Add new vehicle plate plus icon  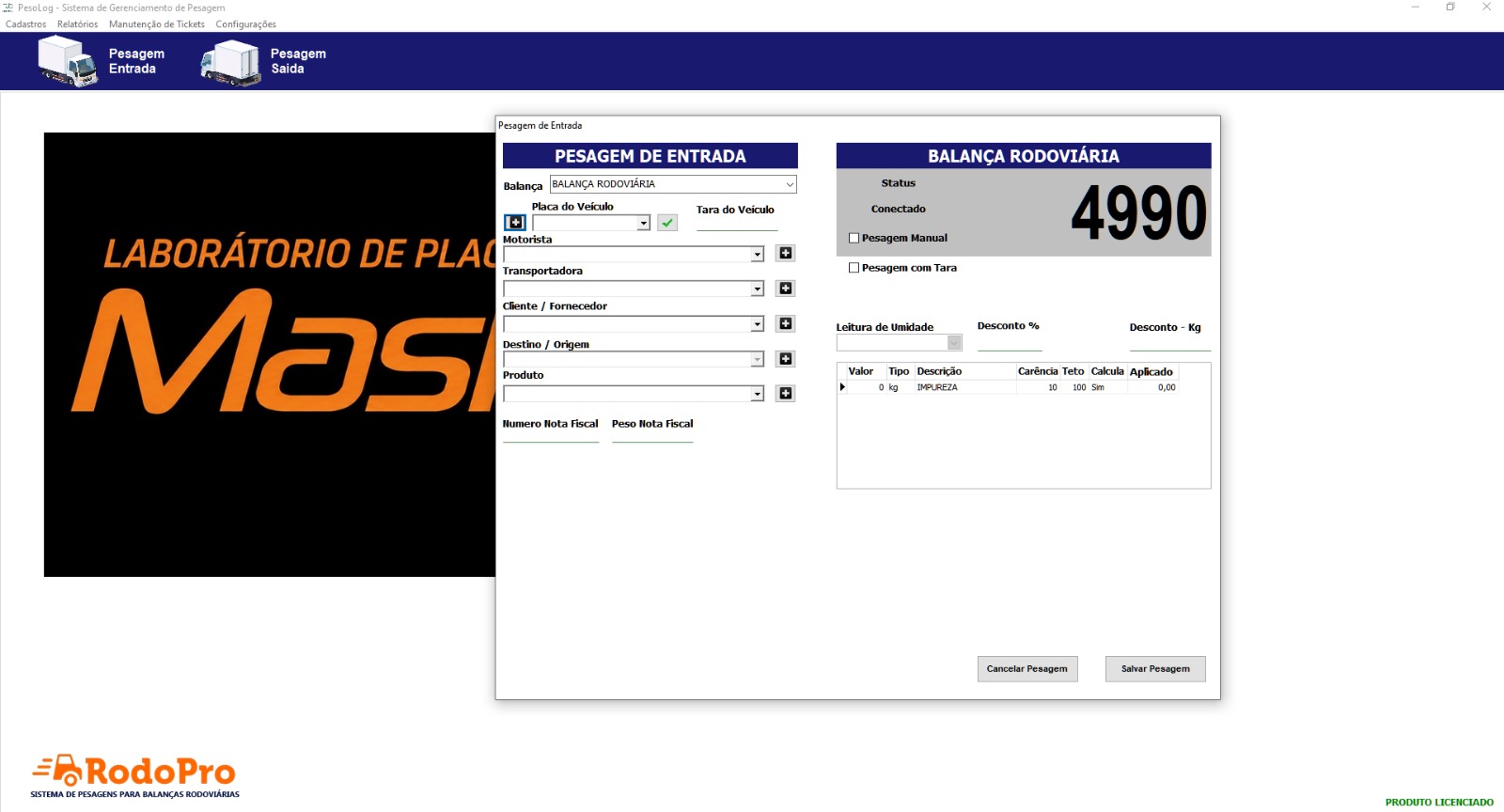click(515, 223)
